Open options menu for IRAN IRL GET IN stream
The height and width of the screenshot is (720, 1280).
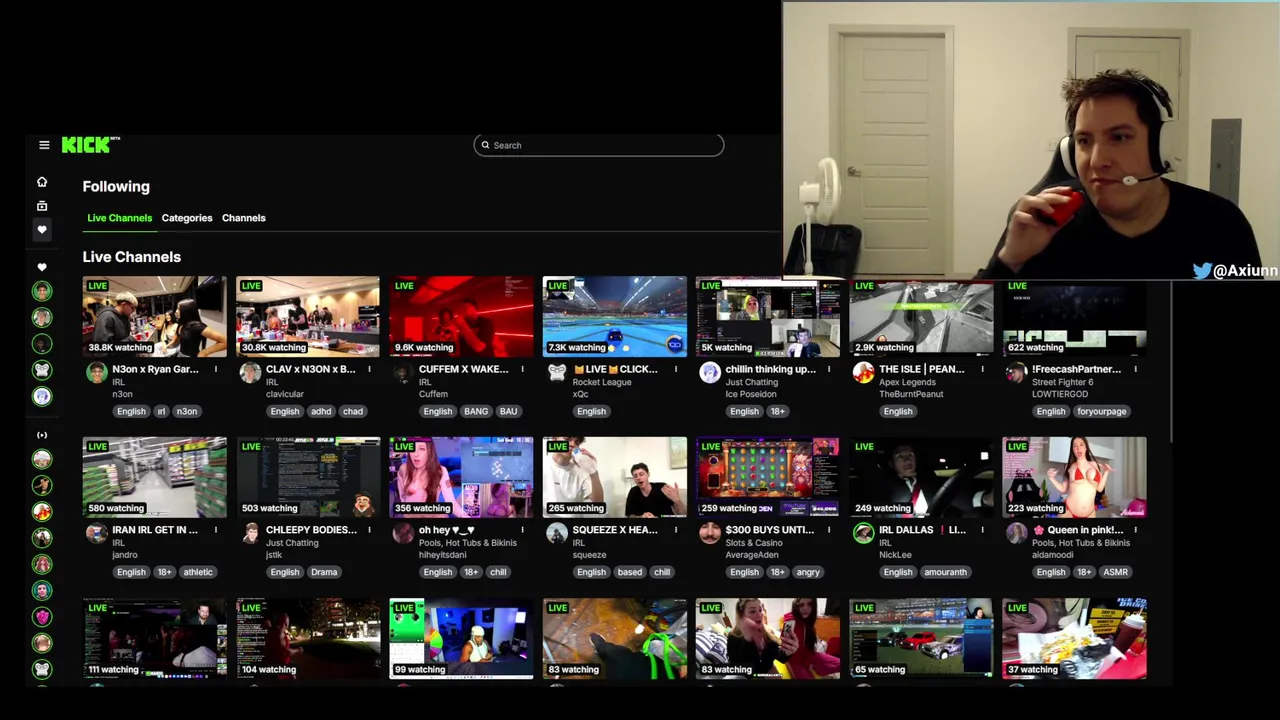(215, 530)
